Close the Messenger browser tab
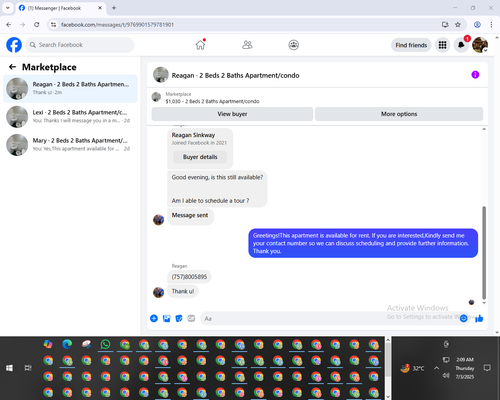500x400 pixels. pos(100,8)
